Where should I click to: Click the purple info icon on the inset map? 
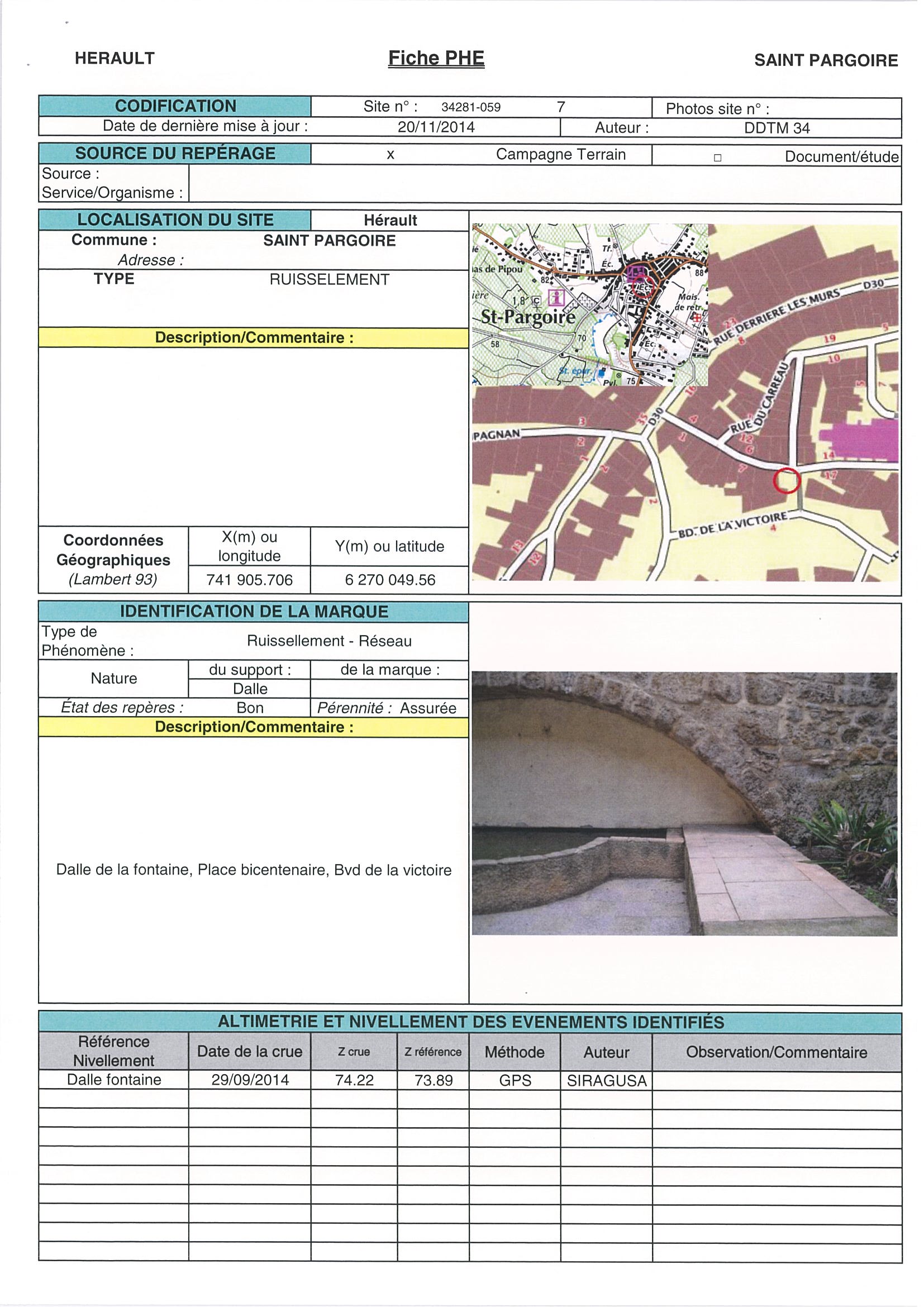pos(556,297)
